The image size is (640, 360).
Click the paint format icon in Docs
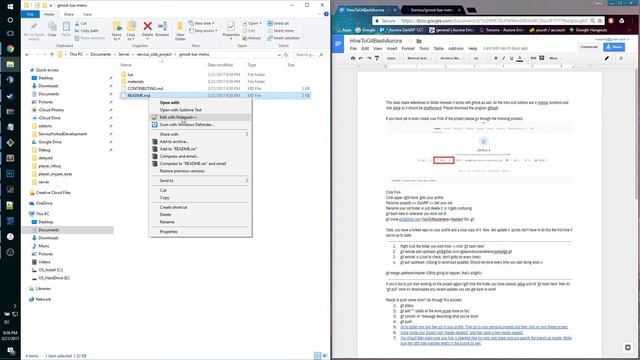(x=377, y=58)
